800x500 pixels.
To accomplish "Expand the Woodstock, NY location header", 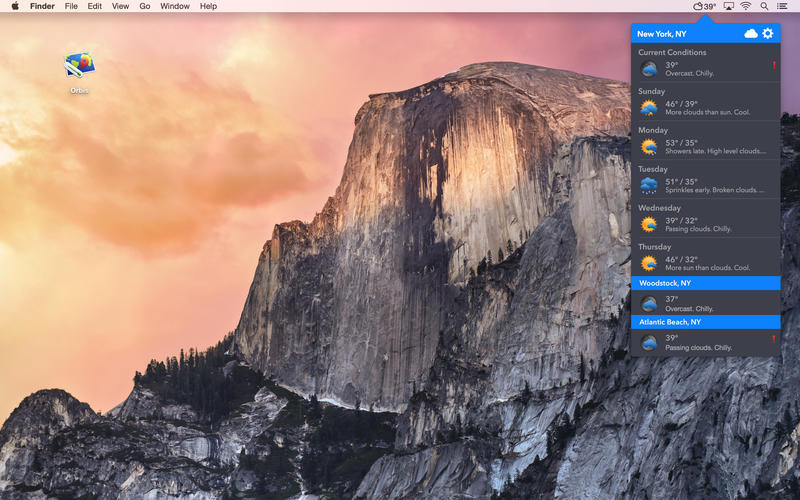I will 705,283.
